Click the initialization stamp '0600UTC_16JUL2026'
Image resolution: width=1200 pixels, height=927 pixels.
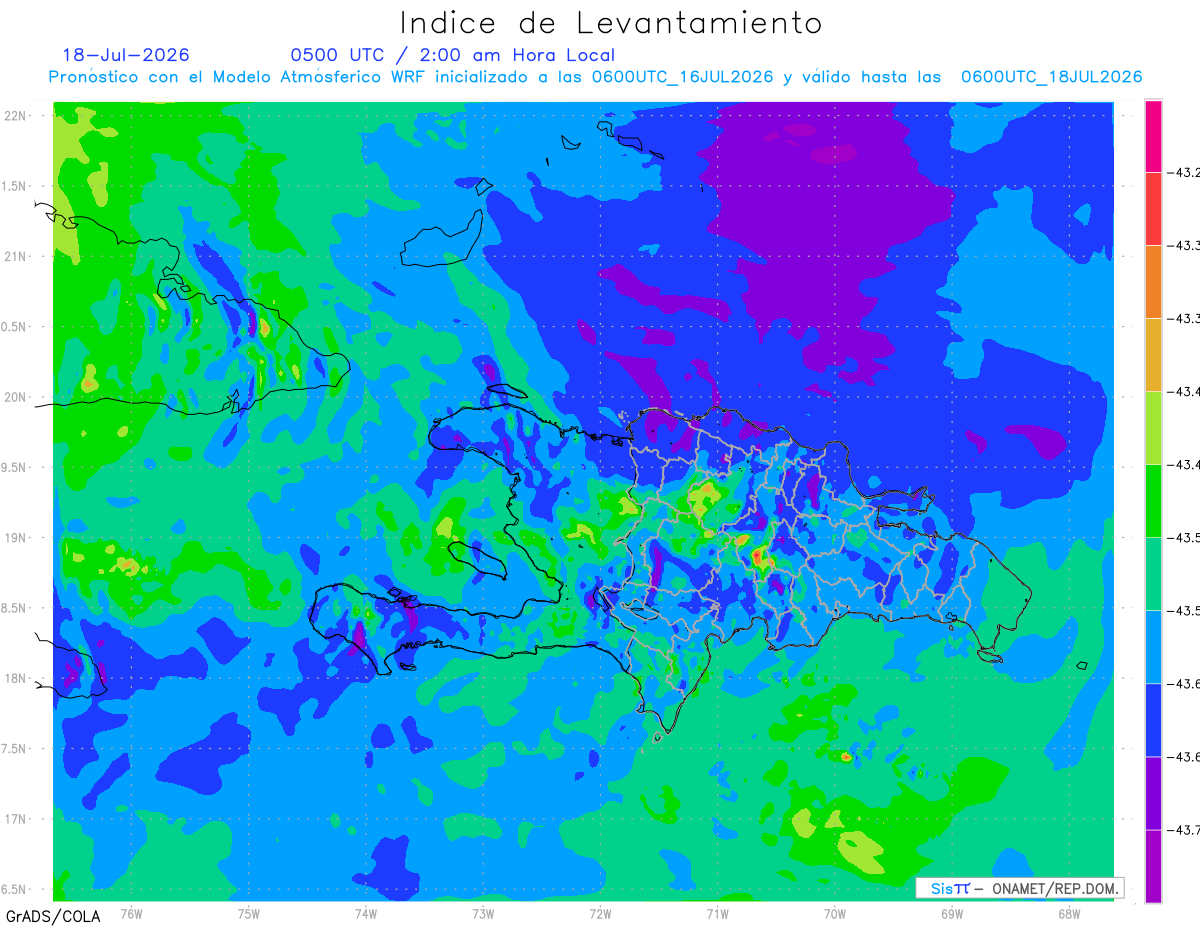pos(682,77)
